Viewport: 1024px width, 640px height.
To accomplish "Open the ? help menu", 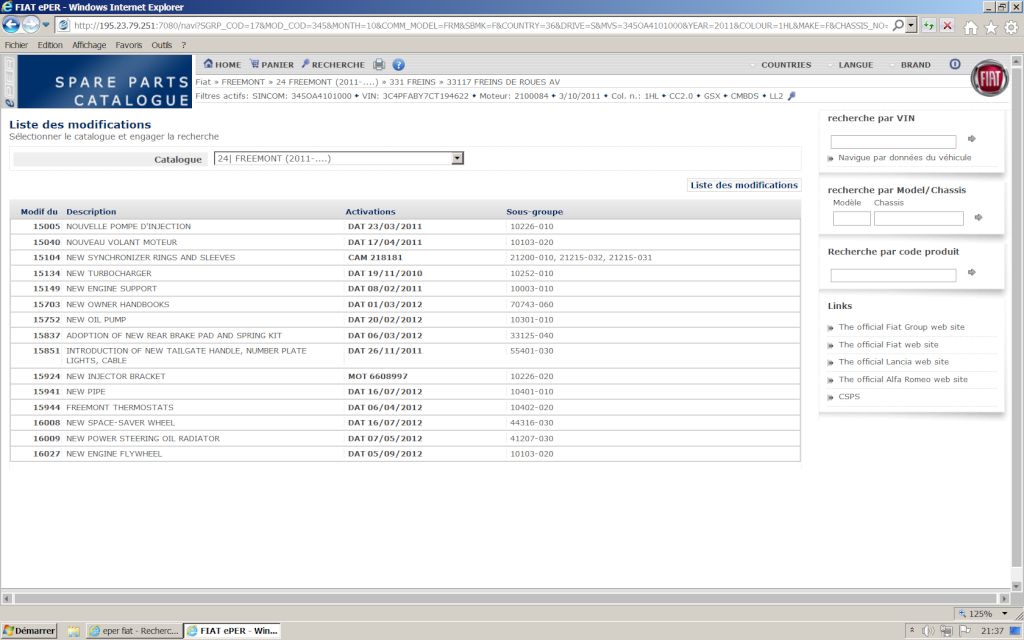I will 184,45.
